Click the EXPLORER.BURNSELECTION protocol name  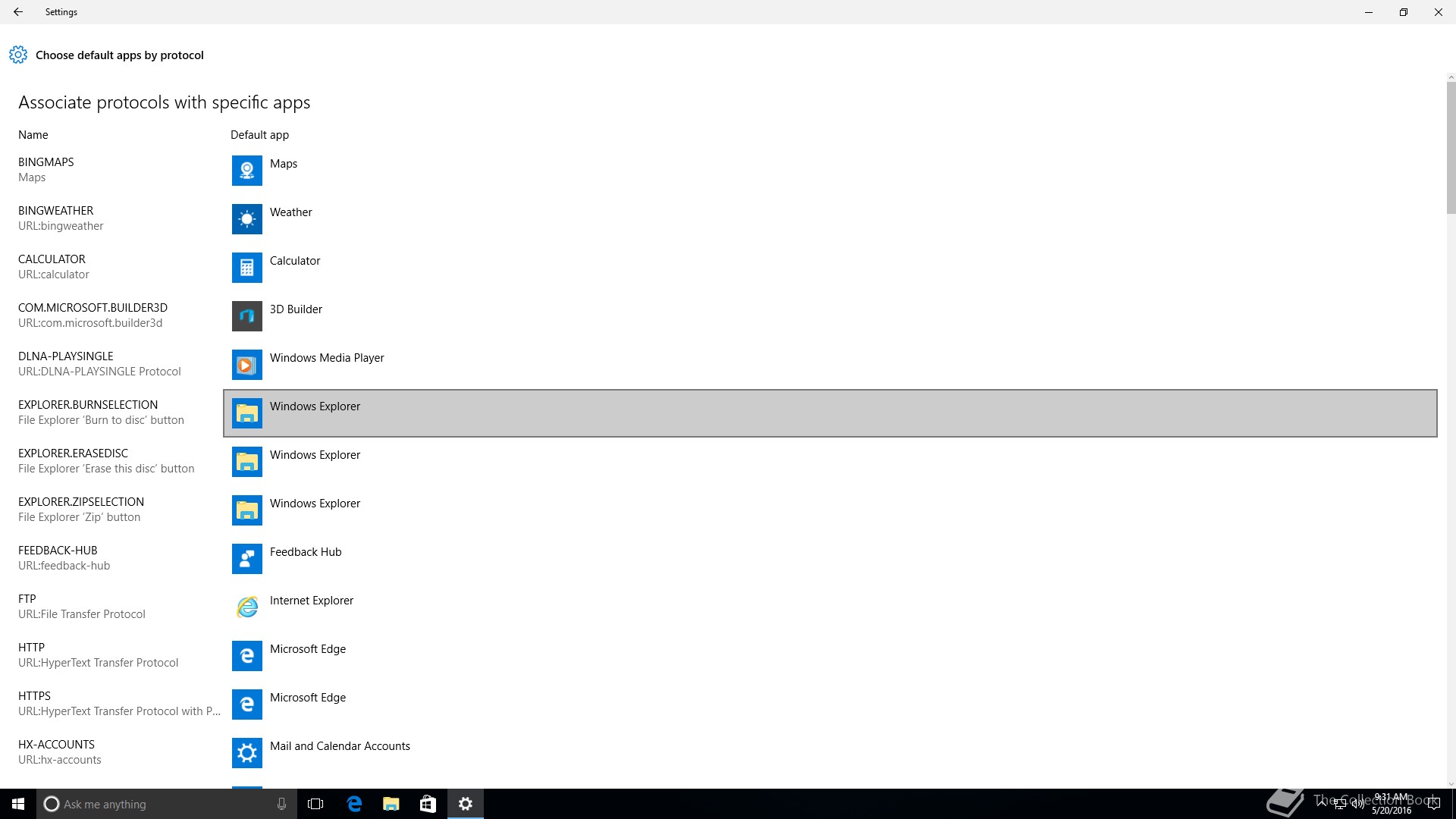pos(88,405)
